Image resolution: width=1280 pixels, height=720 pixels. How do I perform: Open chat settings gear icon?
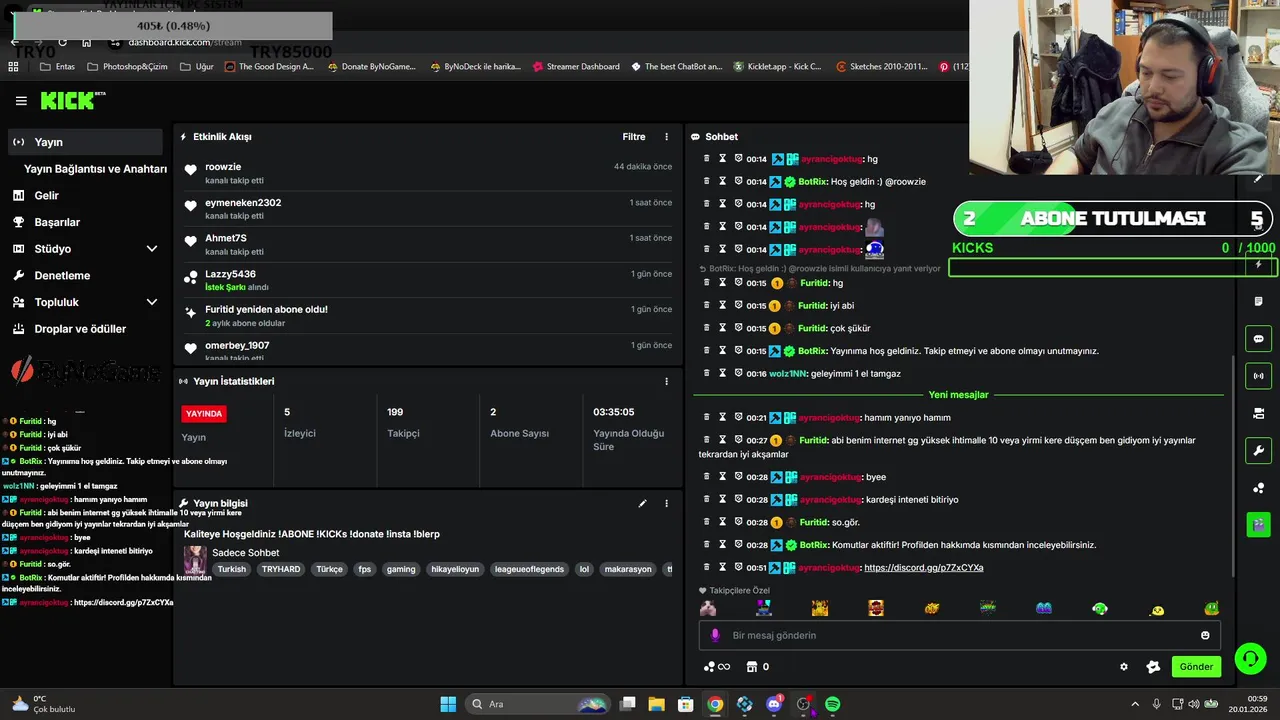click(x=1124, y=667)
